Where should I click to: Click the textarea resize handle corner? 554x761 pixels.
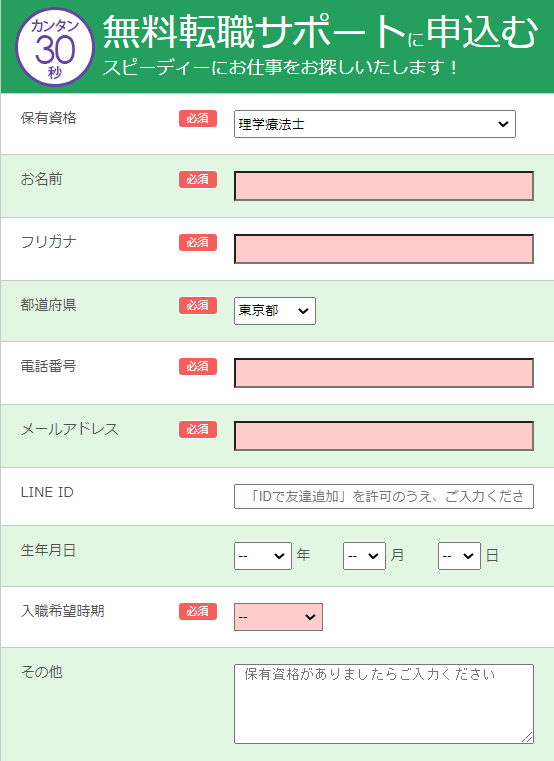pyautogui.click(x=527, y=737)
